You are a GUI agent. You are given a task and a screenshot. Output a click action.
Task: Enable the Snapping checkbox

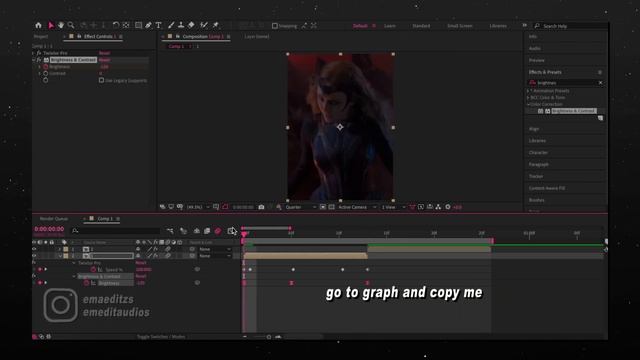click(x=275, y=26)
